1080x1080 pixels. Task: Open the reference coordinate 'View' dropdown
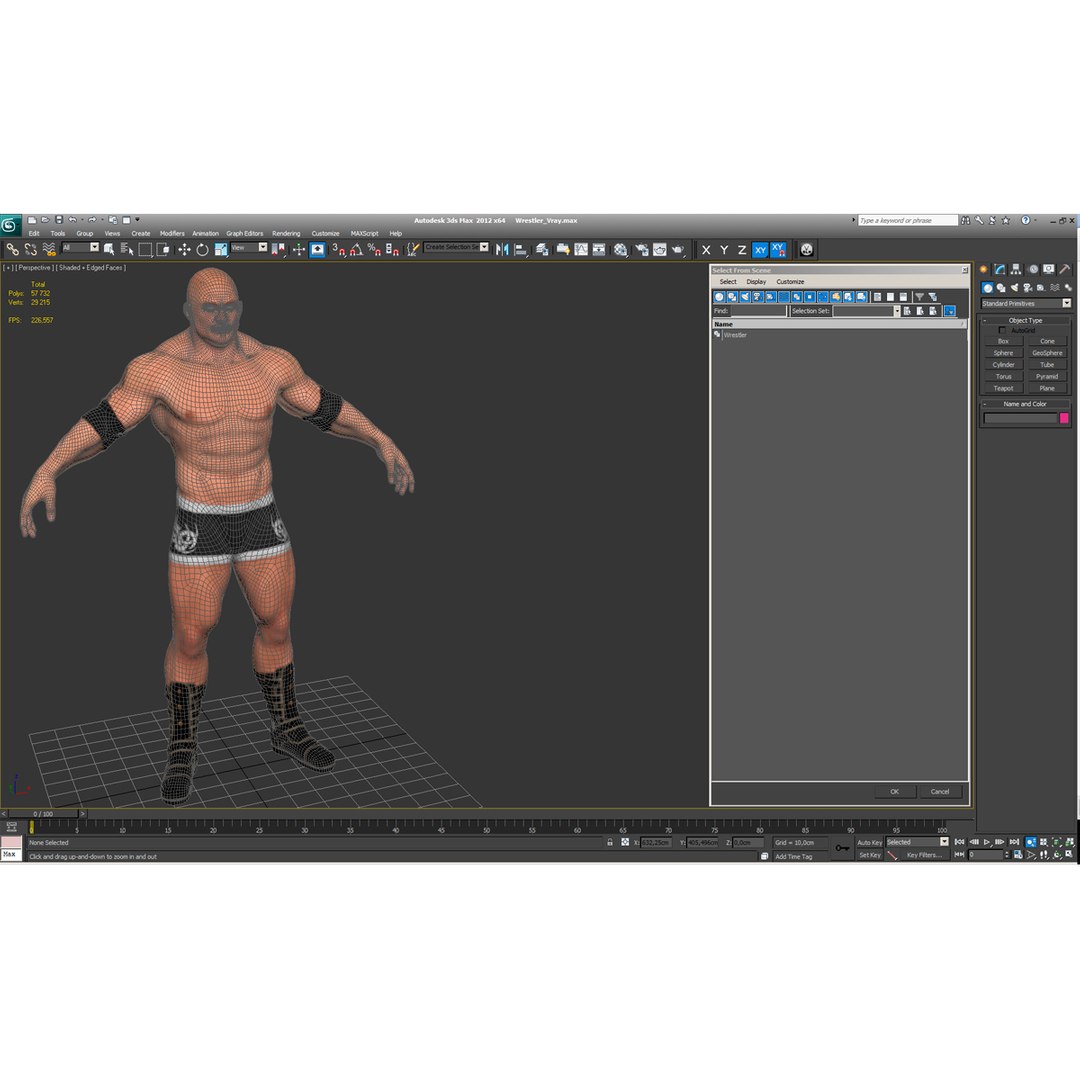[249, 247]
